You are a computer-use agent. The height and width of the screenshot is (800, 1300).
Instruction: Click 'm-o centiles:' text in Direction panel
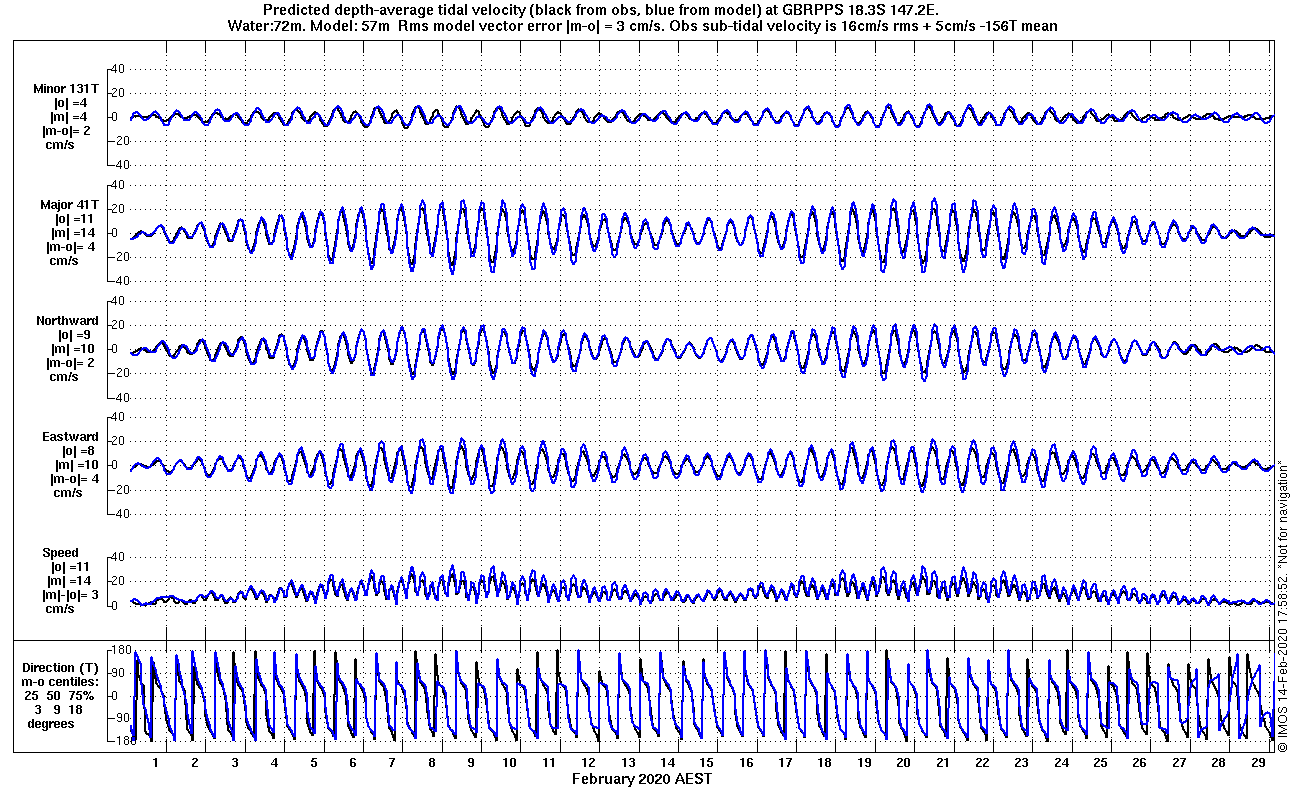point(62,681)
